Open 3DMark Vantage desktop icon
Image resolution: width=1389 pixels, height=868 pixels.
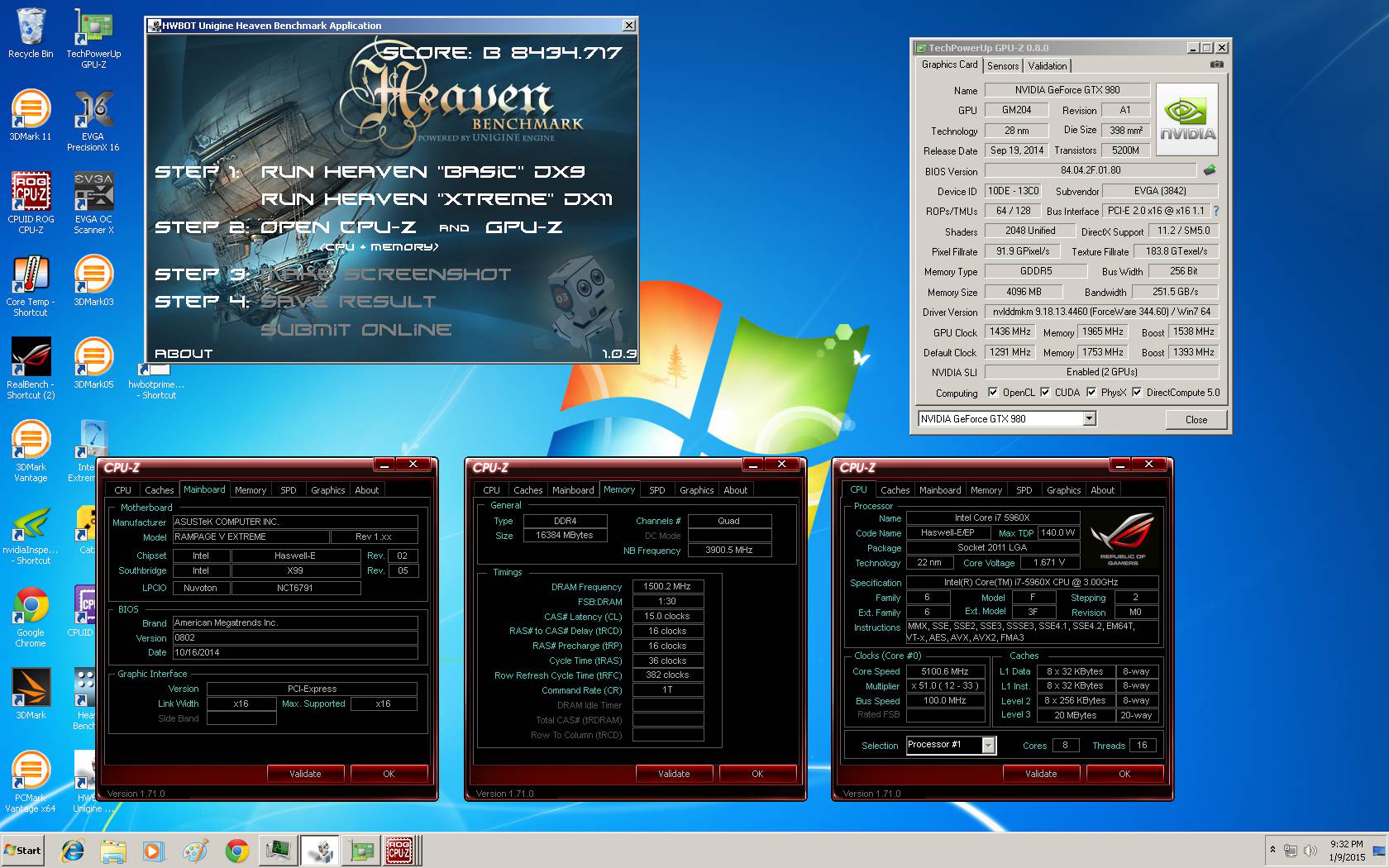(x=31, y=451)
